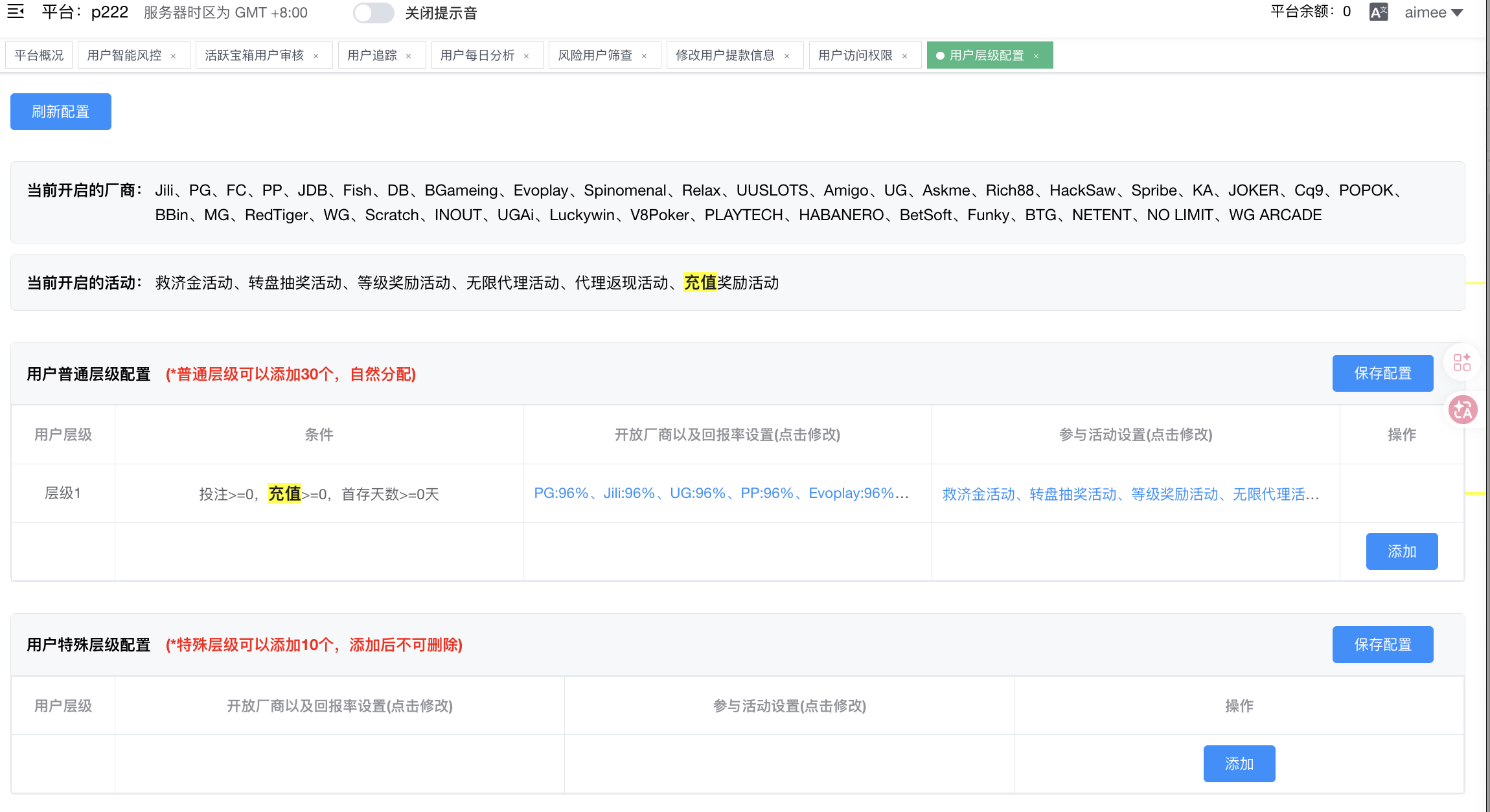1490x812 pixels.
Task: Click the 刷新配置 button
Action: [61, 111]
